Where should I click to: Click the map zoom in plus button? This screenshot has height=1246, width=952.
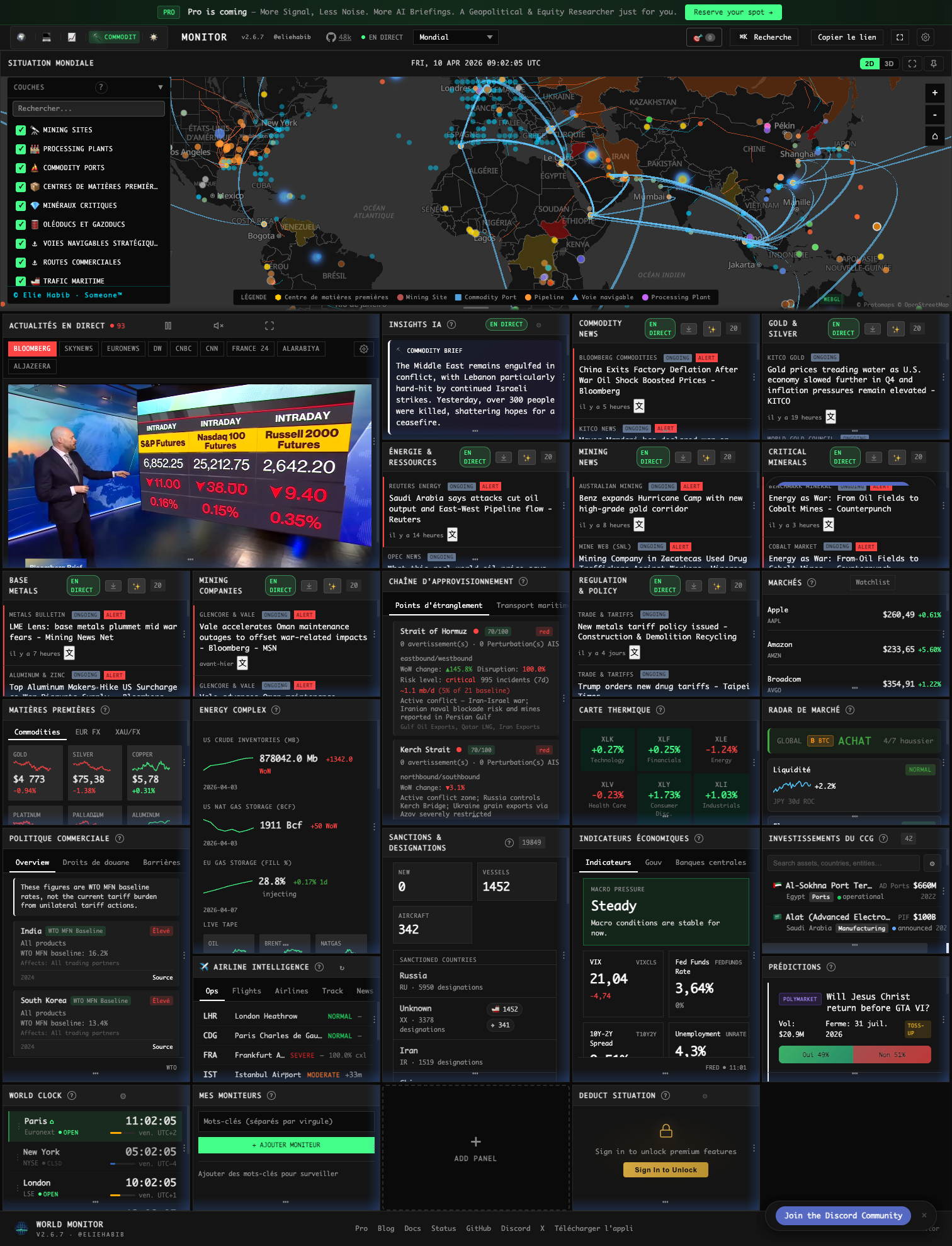[x=934, y=93]
